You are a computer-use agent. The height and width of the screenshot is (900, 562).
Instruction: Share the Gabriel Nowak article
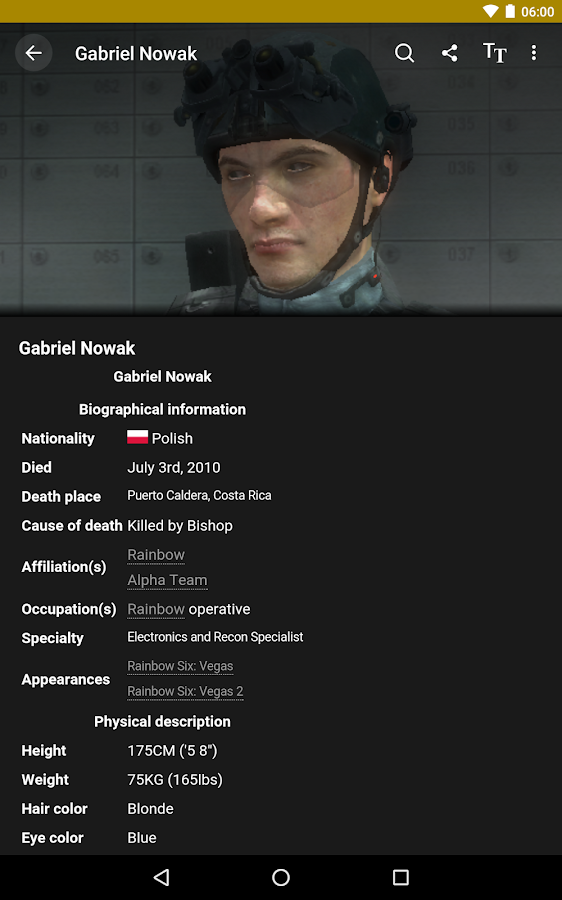449,53
